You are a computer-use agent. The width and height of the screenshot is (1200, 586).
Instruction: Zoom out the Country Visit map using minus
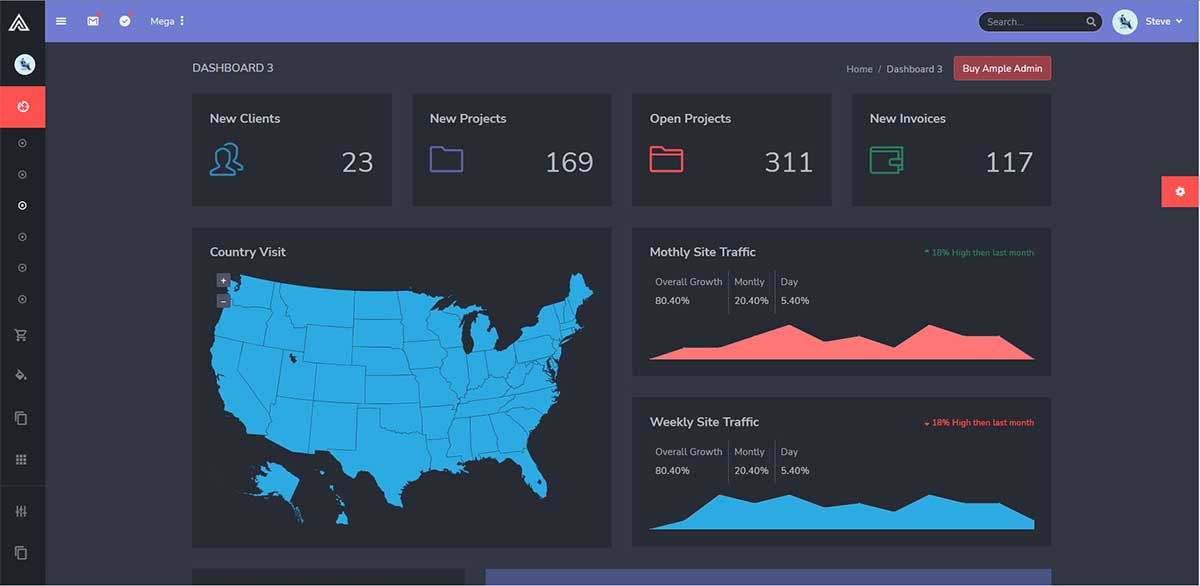click(x=223, y=298)
